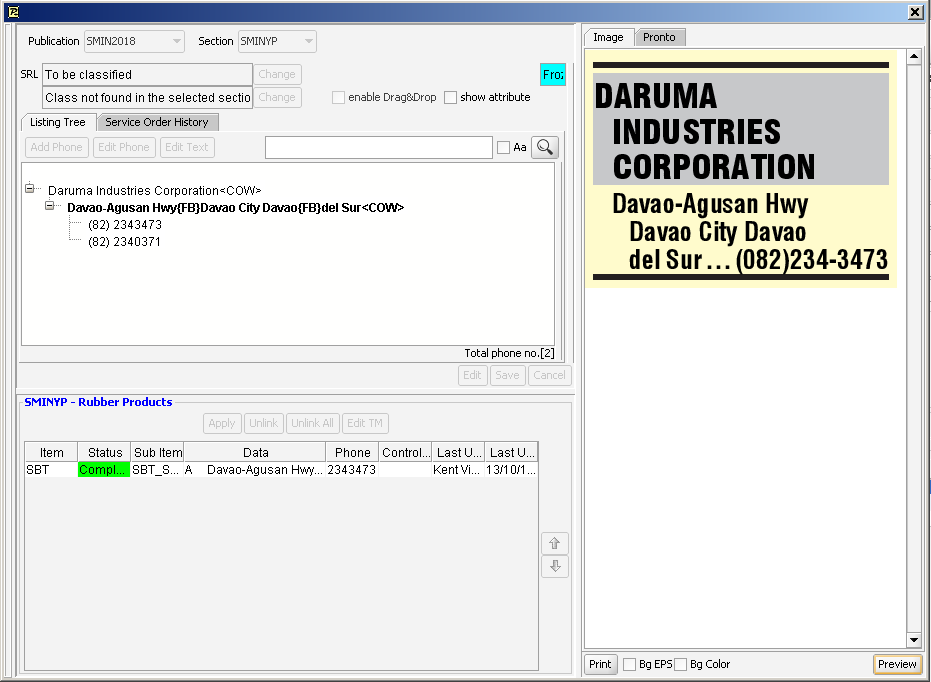Click the image panel scroll down arrow
The height and width of the screenshot is (682, 931).
914,640
